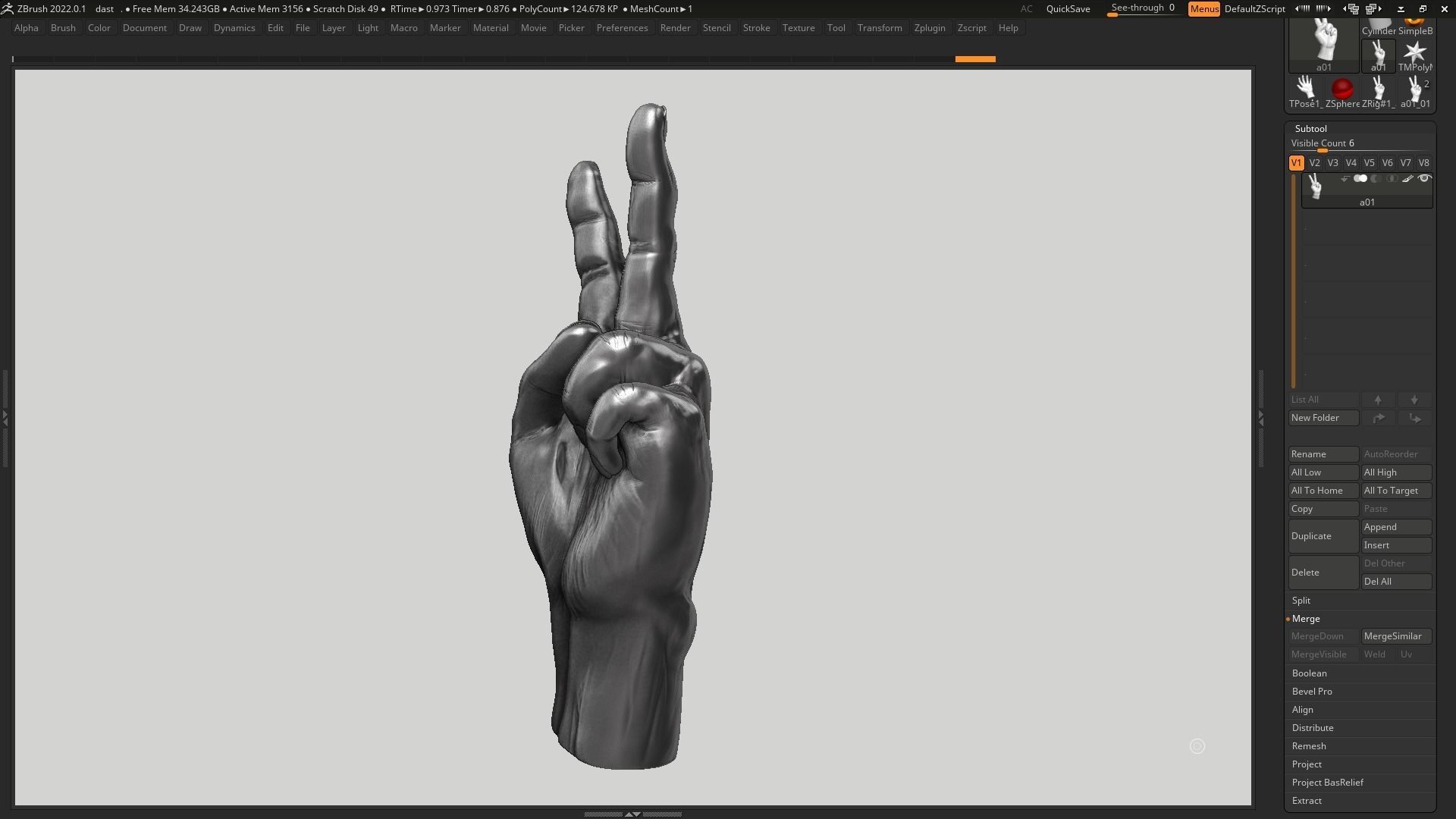Open the Zplugin menu
This screenshot has height=819, width=1456.
pos(930,28)
